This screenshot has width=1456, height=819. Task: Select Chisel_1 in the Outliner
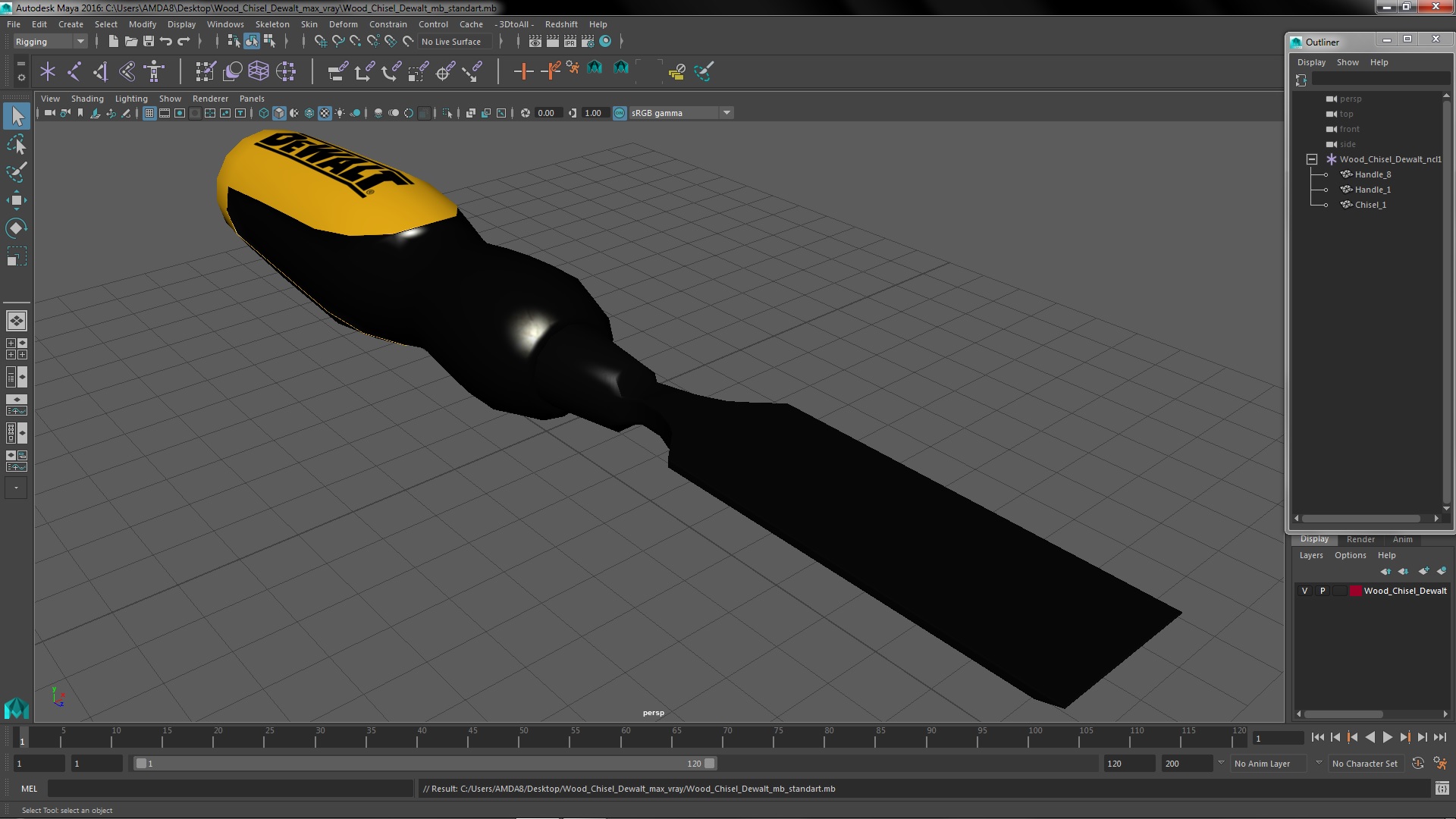click(1370, 205)
